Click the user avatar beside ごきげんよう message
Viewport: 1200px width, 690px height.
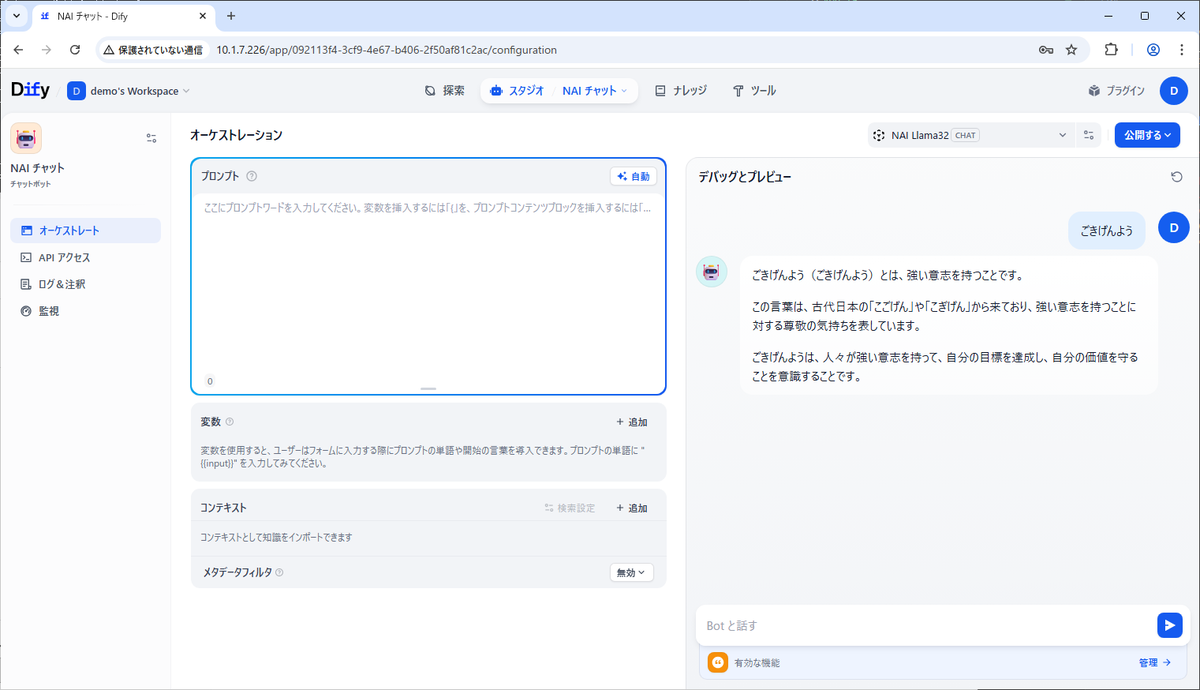(1174, 228)
